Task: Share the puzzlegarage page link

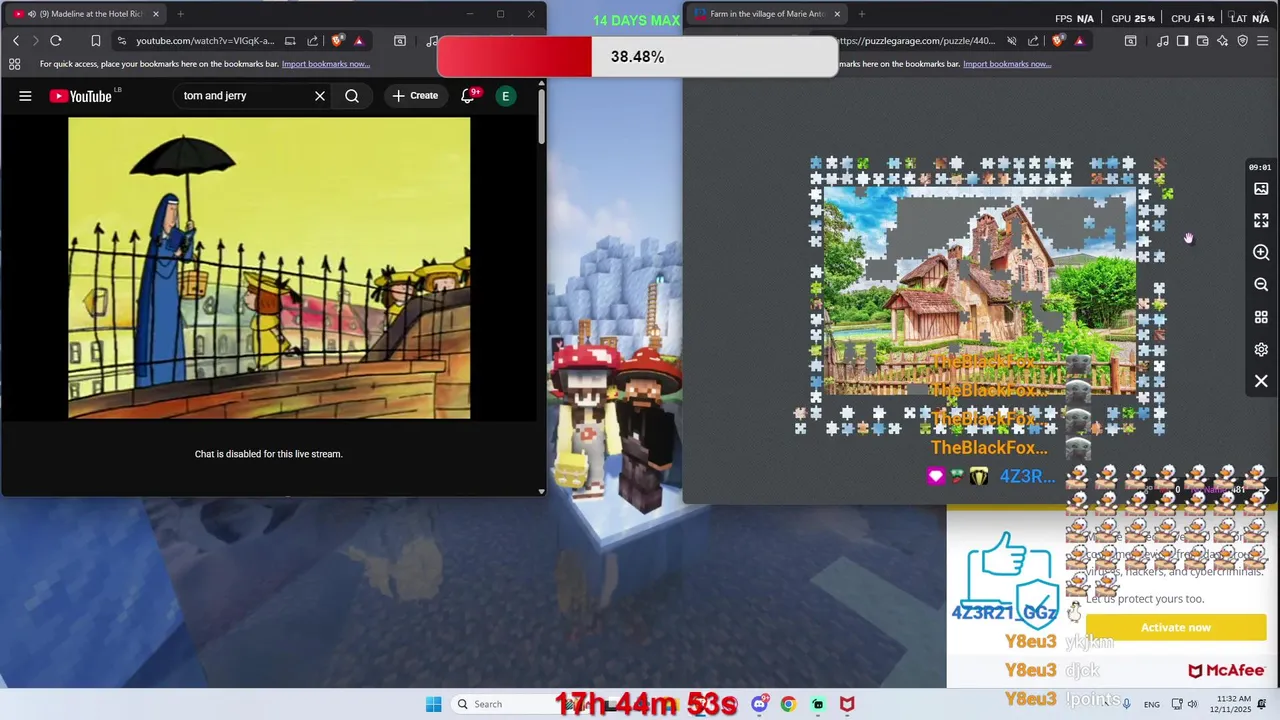Action: (1033, 41)
